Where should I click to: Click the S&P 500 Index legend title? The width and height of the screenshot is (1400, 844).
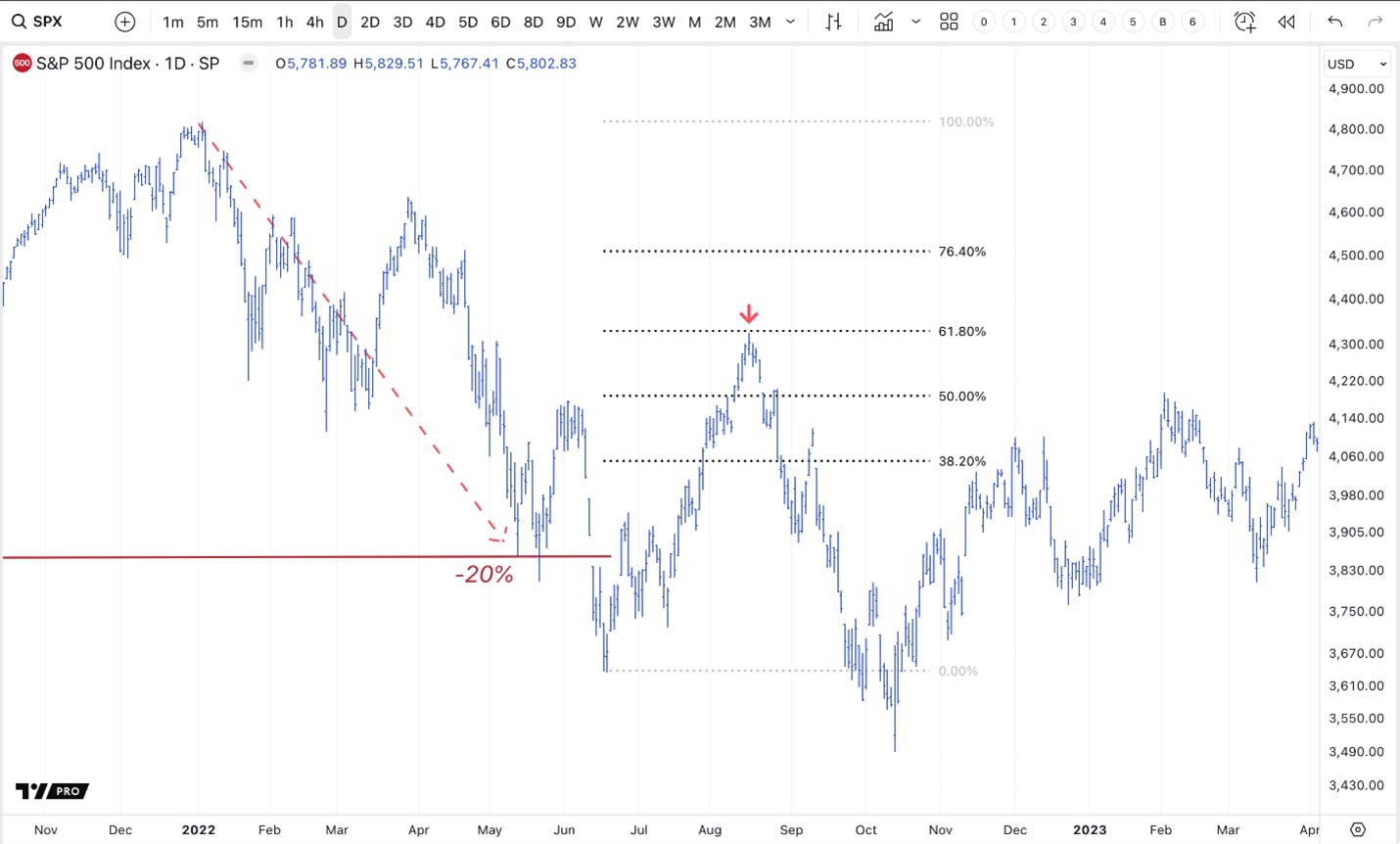128,64
